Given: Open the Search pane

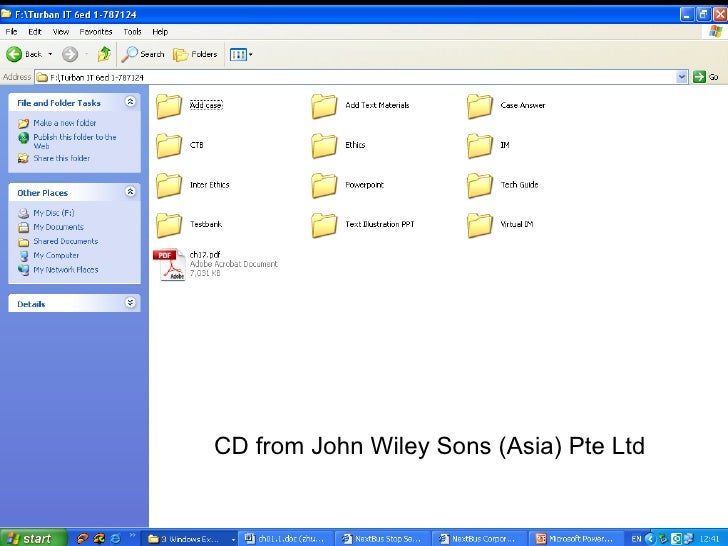Looking at the screenshot, I should [143, 54].
